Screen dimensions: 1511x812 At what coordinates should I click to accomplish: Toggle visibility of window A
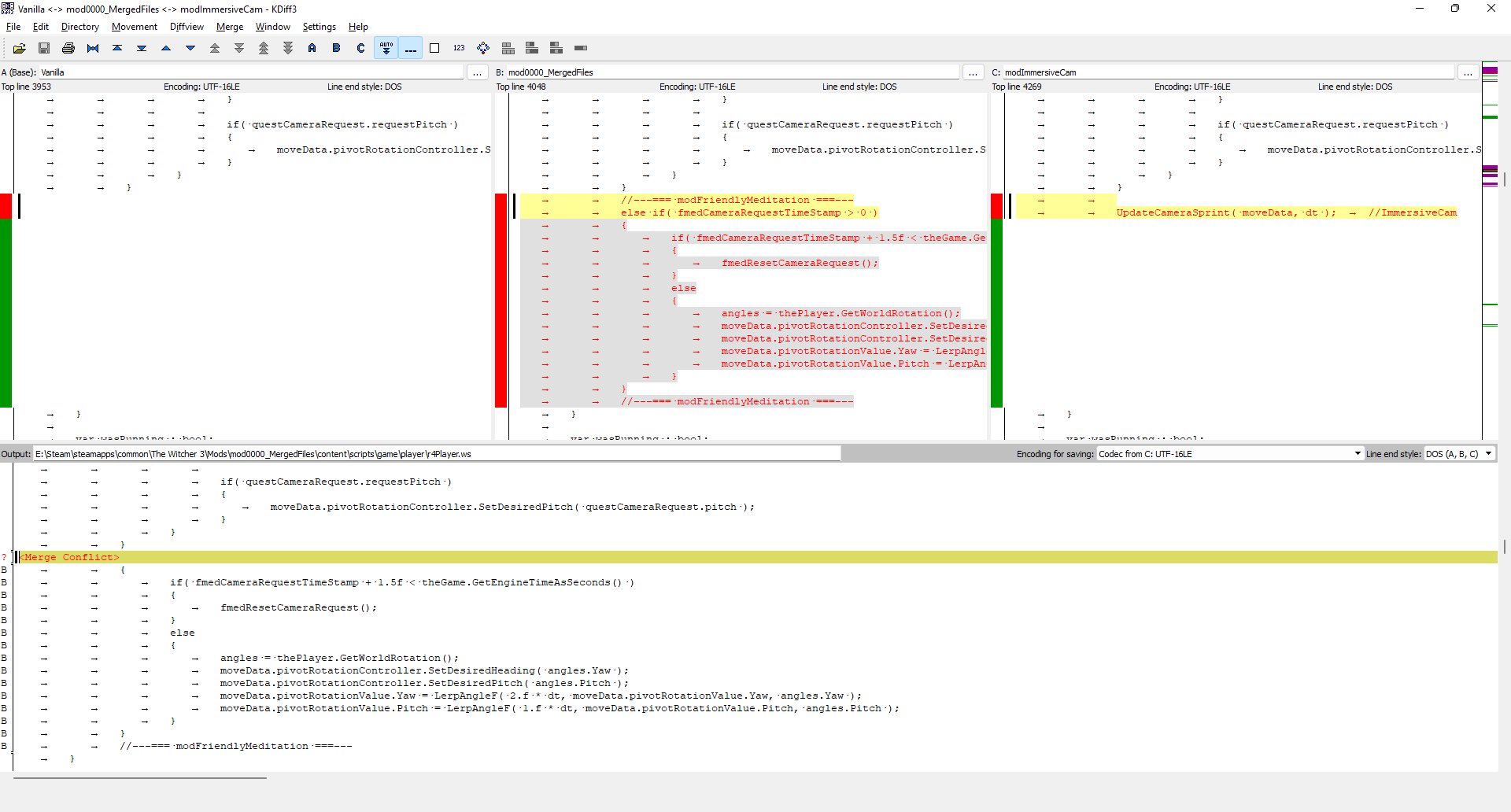tap(508, 48)
